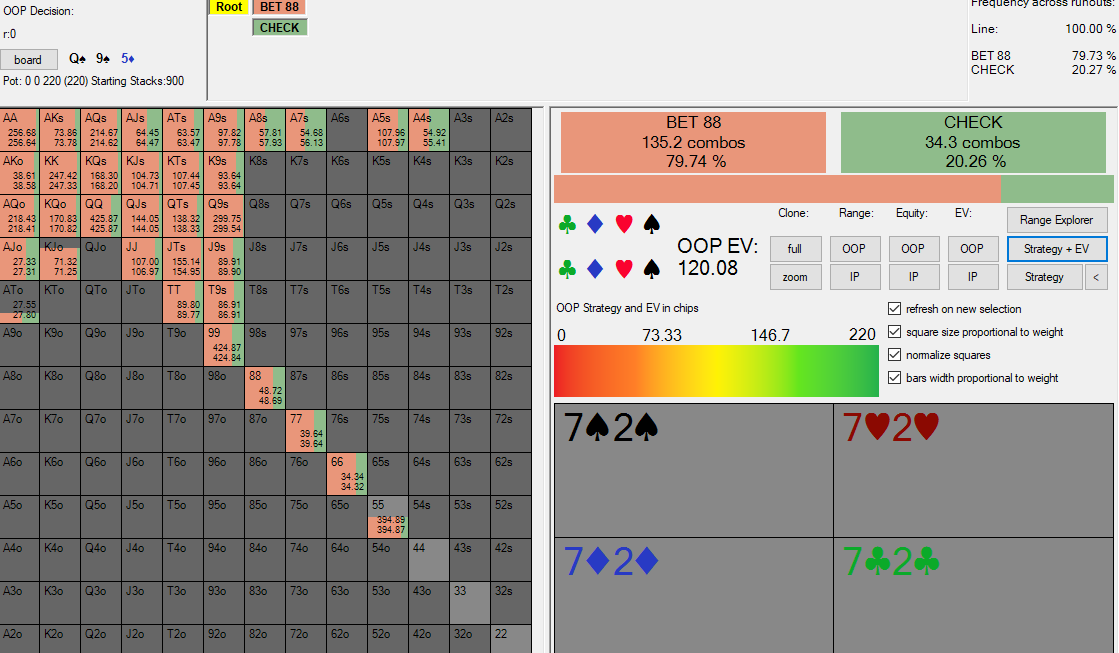Select the QQ cell in the range grid

(101, 216)
